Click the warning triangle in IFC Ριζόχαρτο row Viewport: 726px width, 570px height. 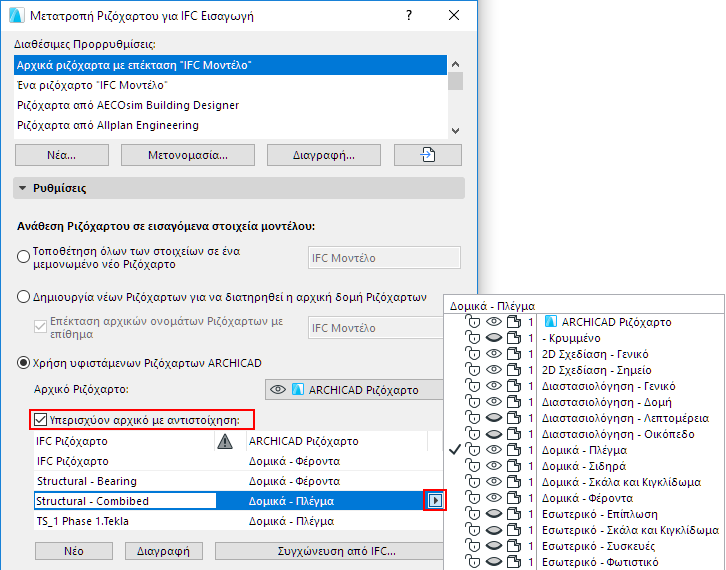tap(225, 441)
